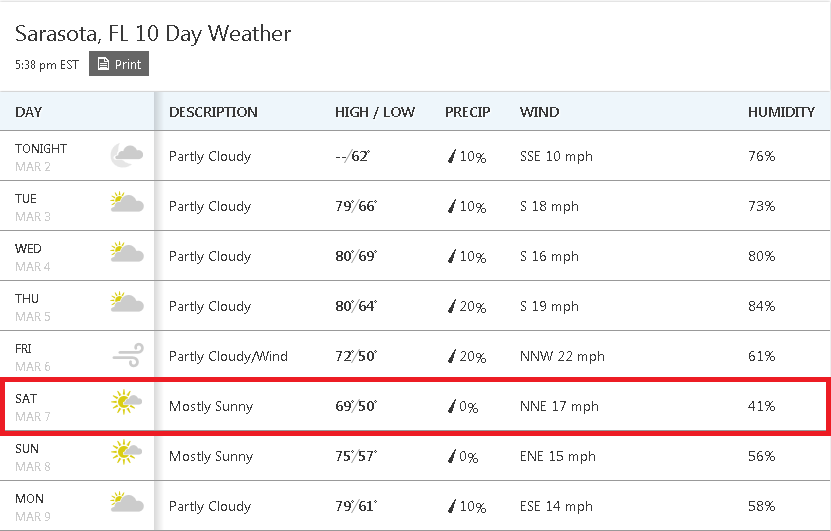The image size is (831, 531).
Task: Click the DESCRIPTION column header
Action: coord(213,112)
